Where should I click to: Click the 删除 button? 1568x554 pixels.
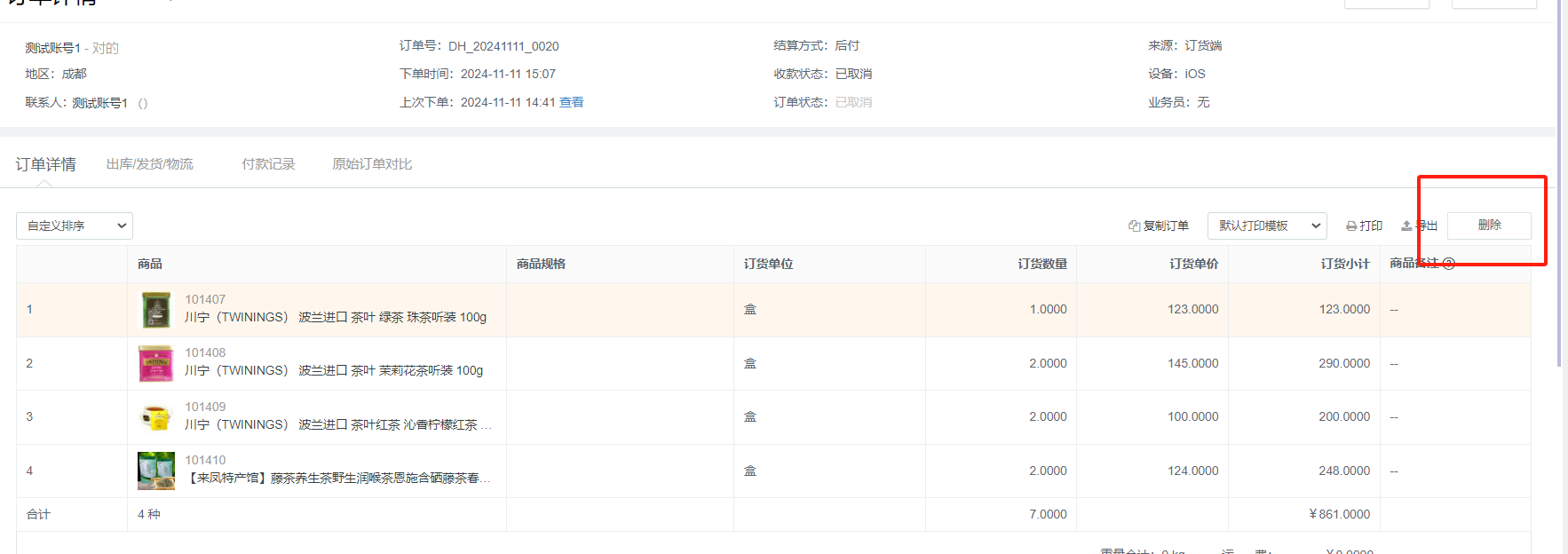(x=1489, y=226)
